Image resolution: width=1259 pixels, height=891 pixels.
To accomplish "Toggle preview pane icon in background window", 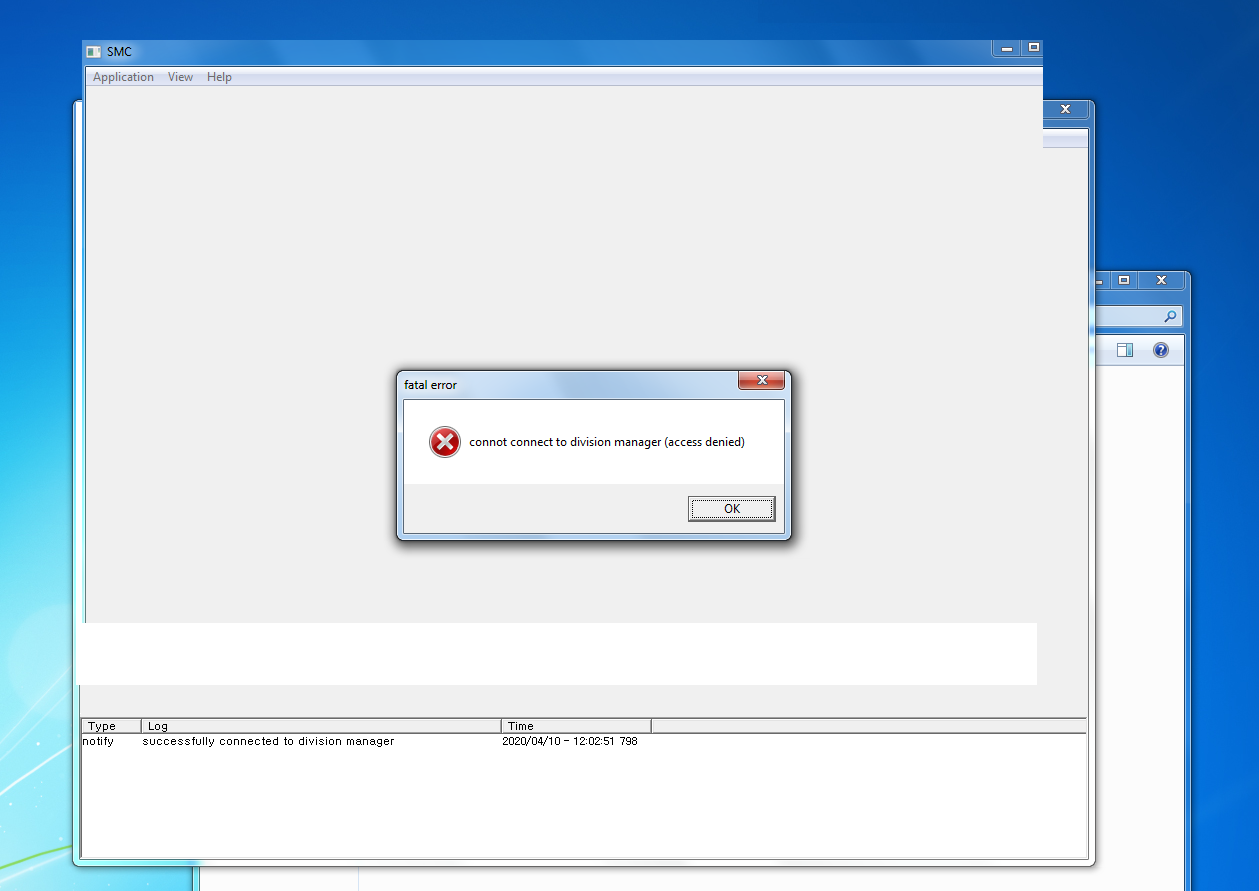I will pyautogui.click(x=1124, y=350).
